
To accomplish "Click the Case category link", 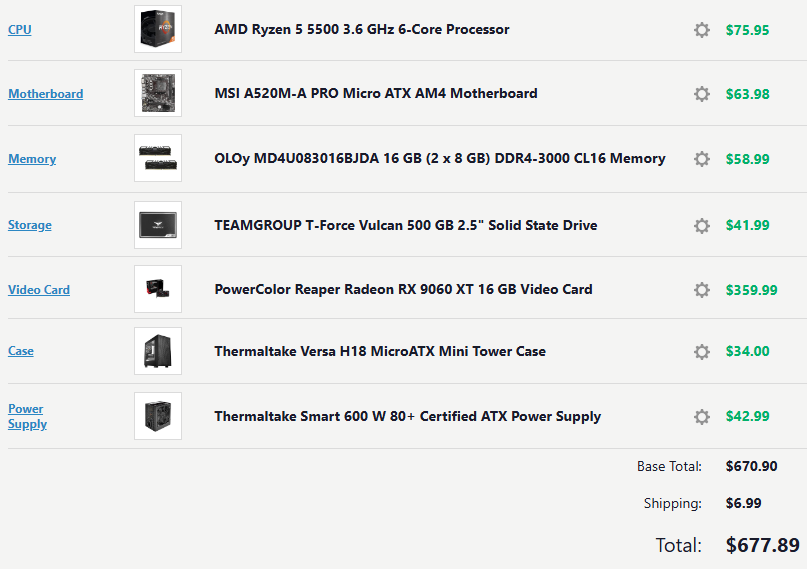I will coord(21,352).
